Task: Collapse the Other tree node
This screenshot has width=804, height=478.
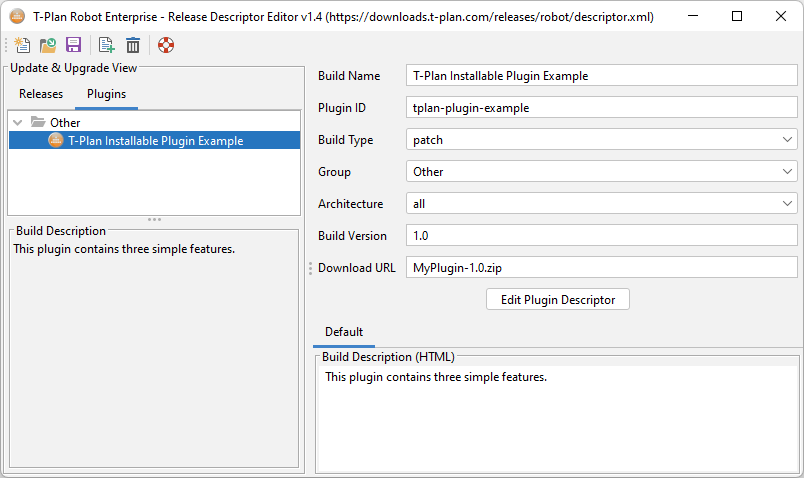Action: (x=18, y=123)
